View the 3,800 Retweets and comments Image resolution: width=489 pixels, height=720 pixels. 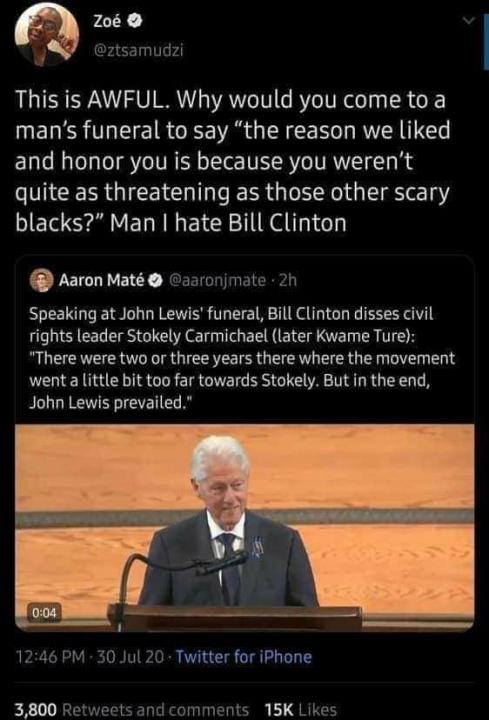click(132, 709)
